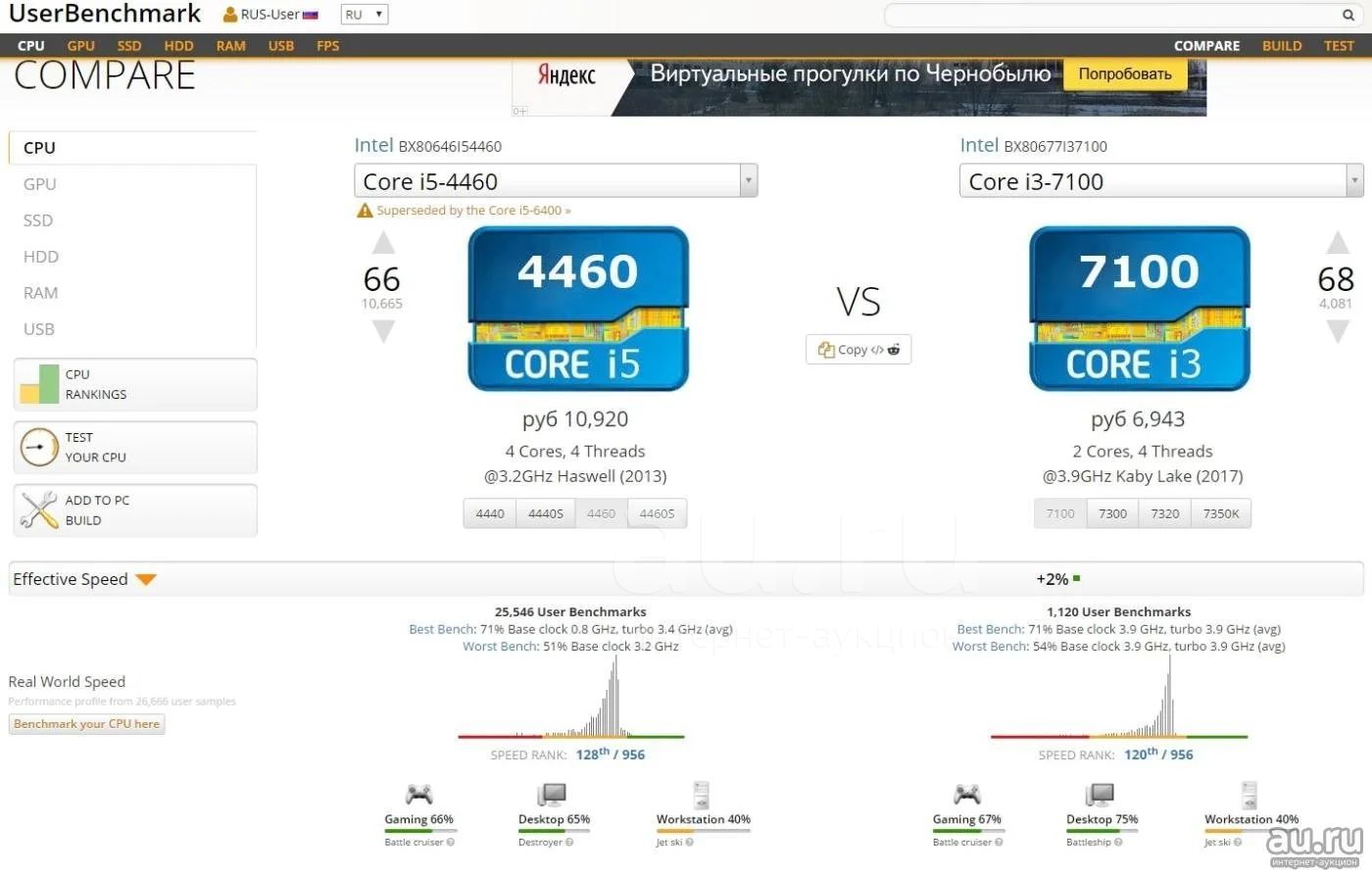Click the Workstation 40% bar under Core i5
The width and height of the screenshot is (1372, 873).
(x=703, y=831)
